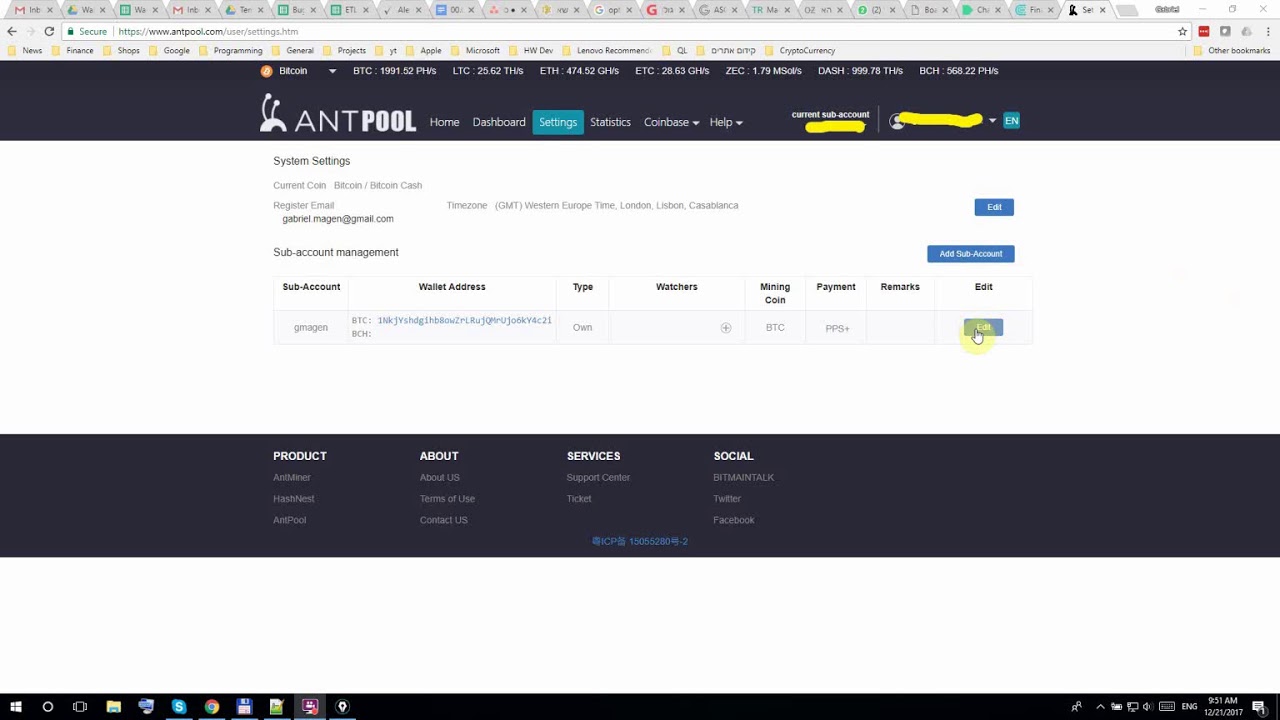The image size is (1280, 720).
Task: Open the Windows Start menu
Action: [16, 707]
